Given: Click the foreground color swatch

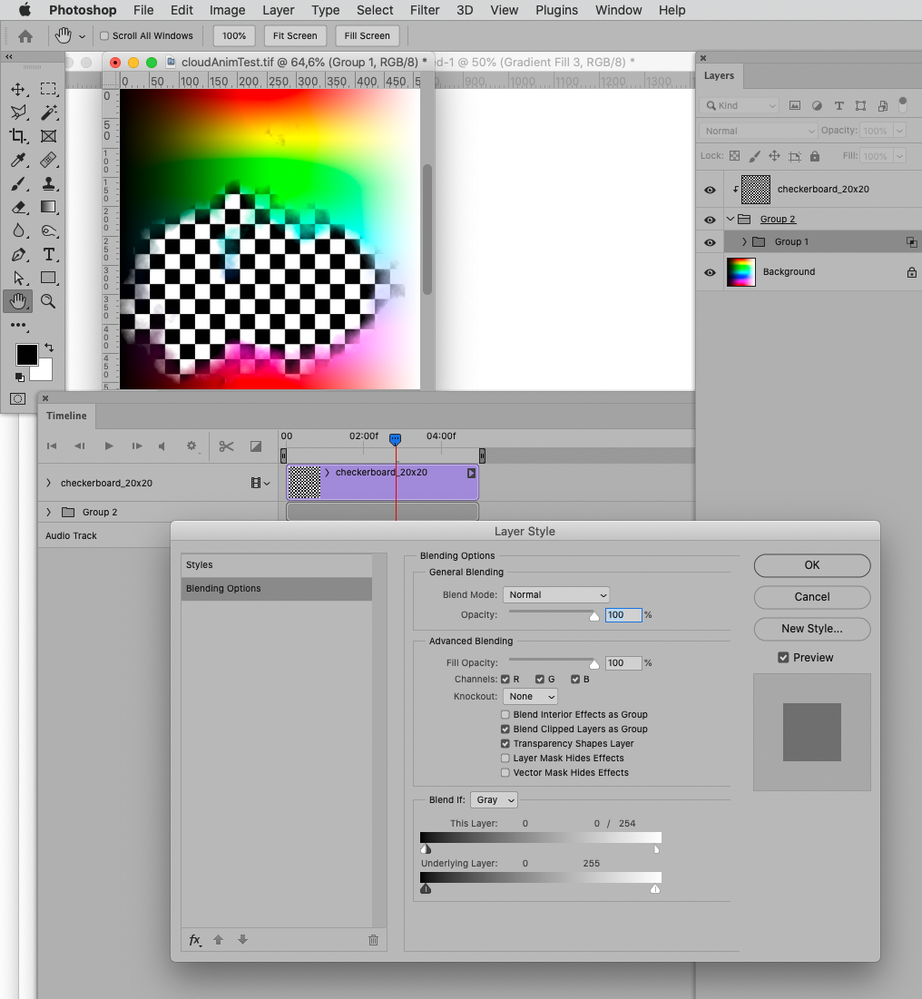Looking at the screenshot, I should 27,354.
